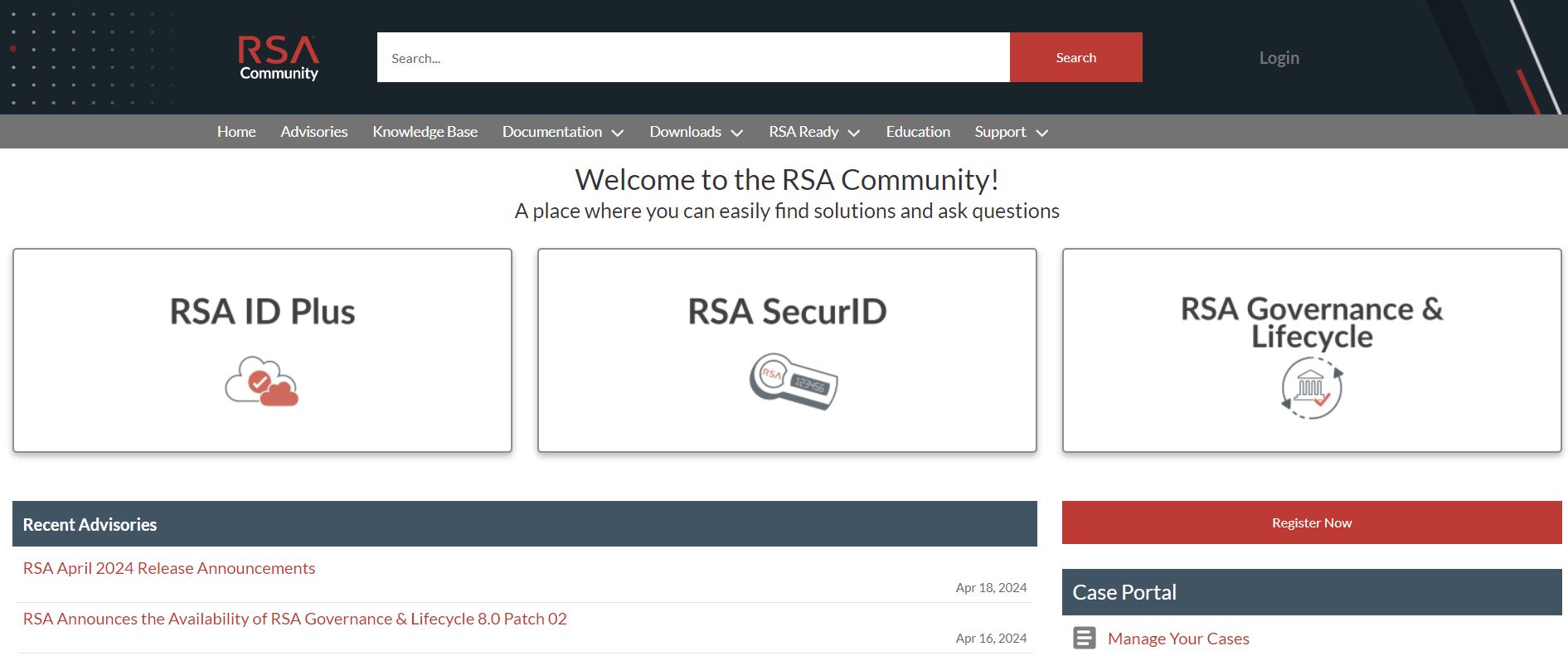Click the Welcome to the RSA Community heading
1568x656 pixels.
[x=787, y=180]
